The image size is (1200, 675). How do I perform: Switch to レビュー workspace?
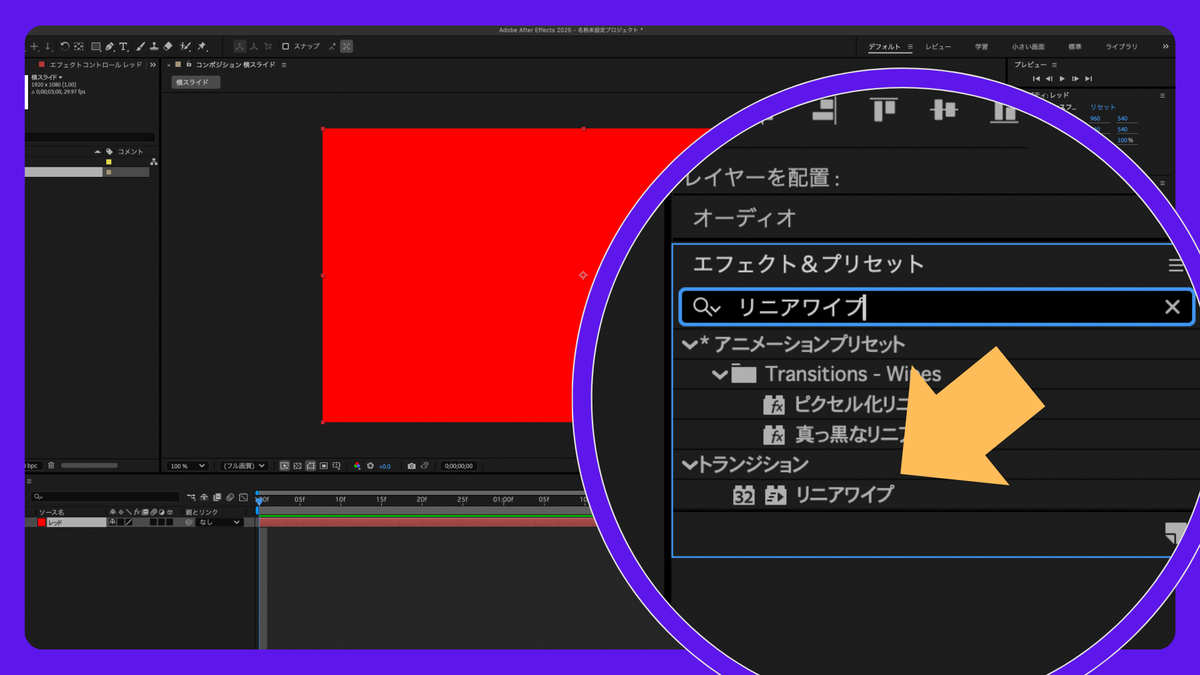(938, 47)
